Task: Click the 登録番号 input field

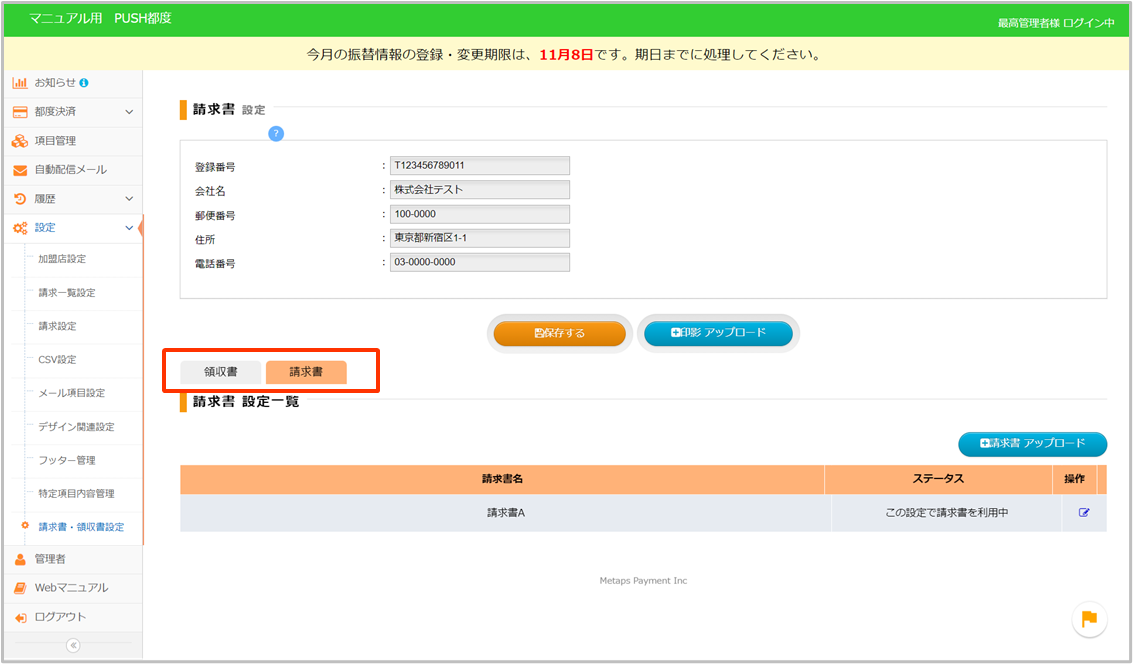Action: pos(479,166)
